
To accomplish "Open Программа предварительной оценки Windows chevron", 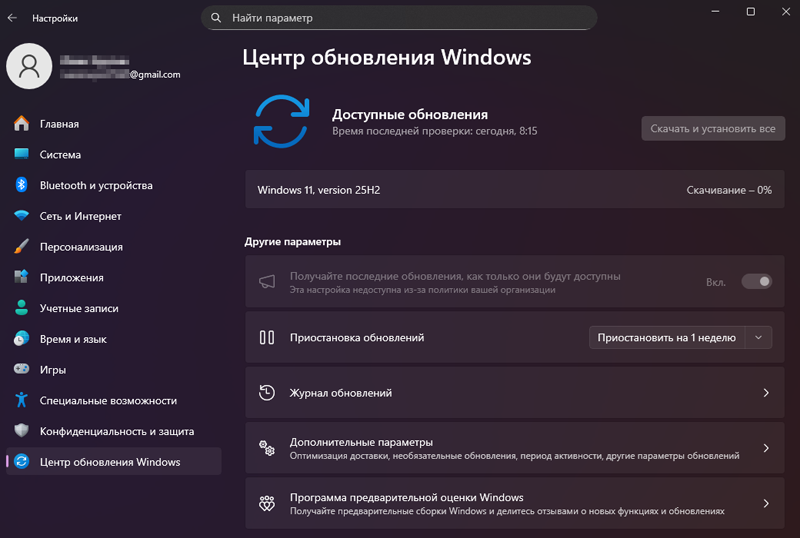I will click(x=766, y=503).
